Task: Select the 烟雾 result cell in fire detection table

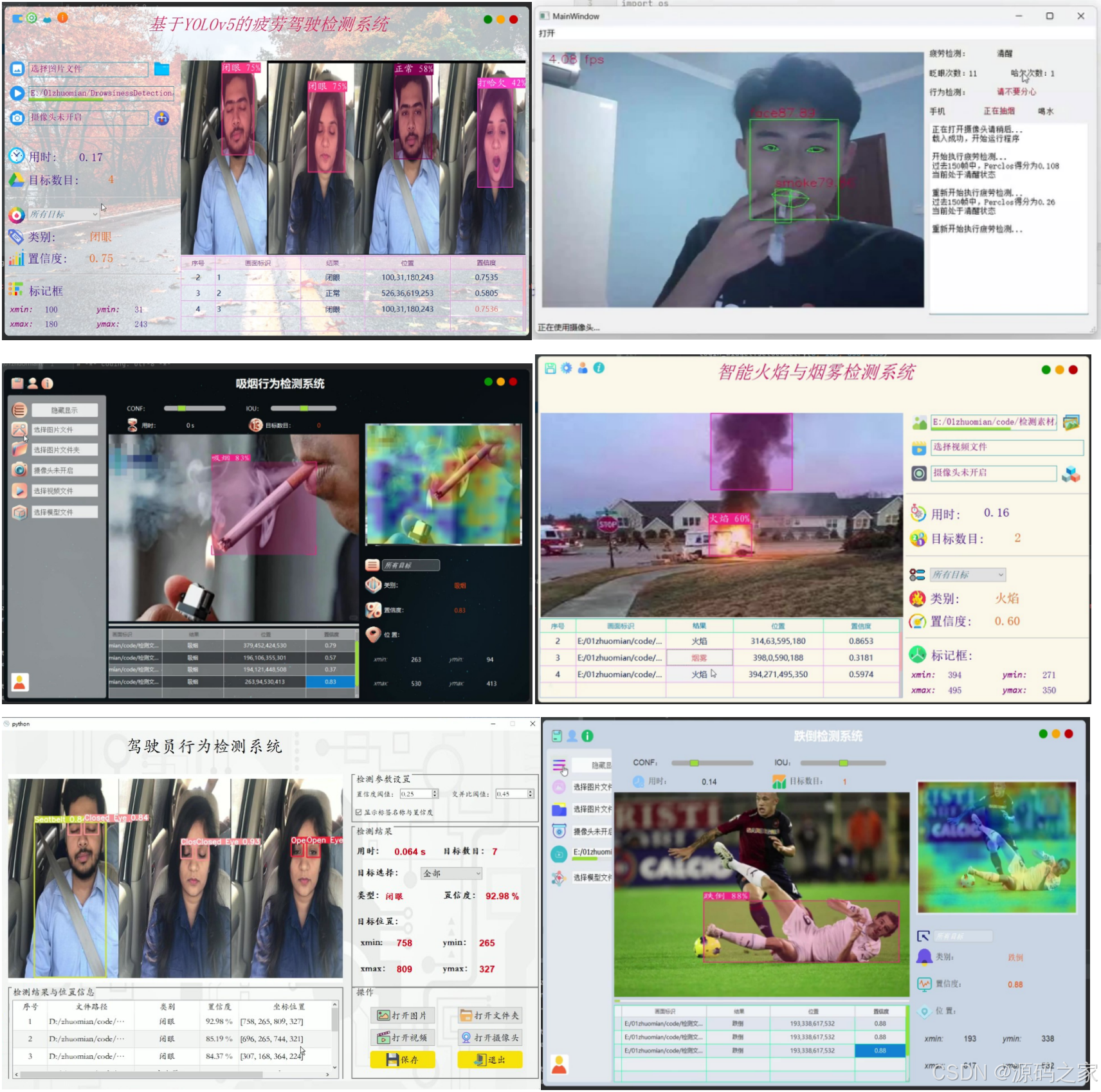Action: click(x=699, y=658)
